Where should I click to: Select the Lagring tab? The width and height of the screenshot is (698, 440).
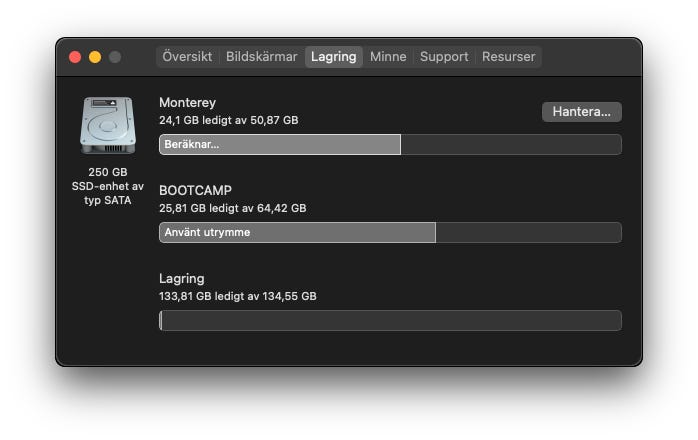333,57
